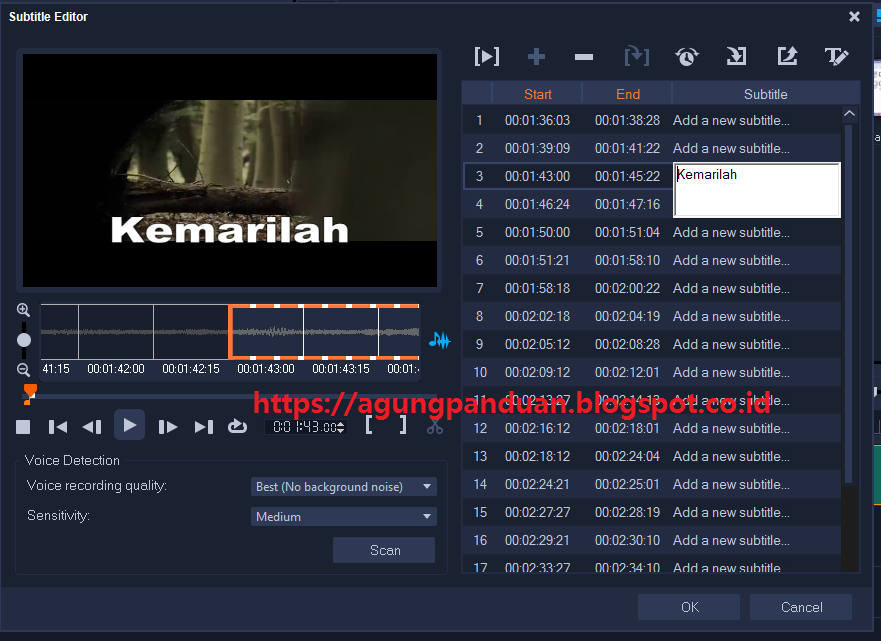The width and height of the screenshot is (881, 641).
Task: Click the Play Selected Subtitle icon
Action: 487,57
